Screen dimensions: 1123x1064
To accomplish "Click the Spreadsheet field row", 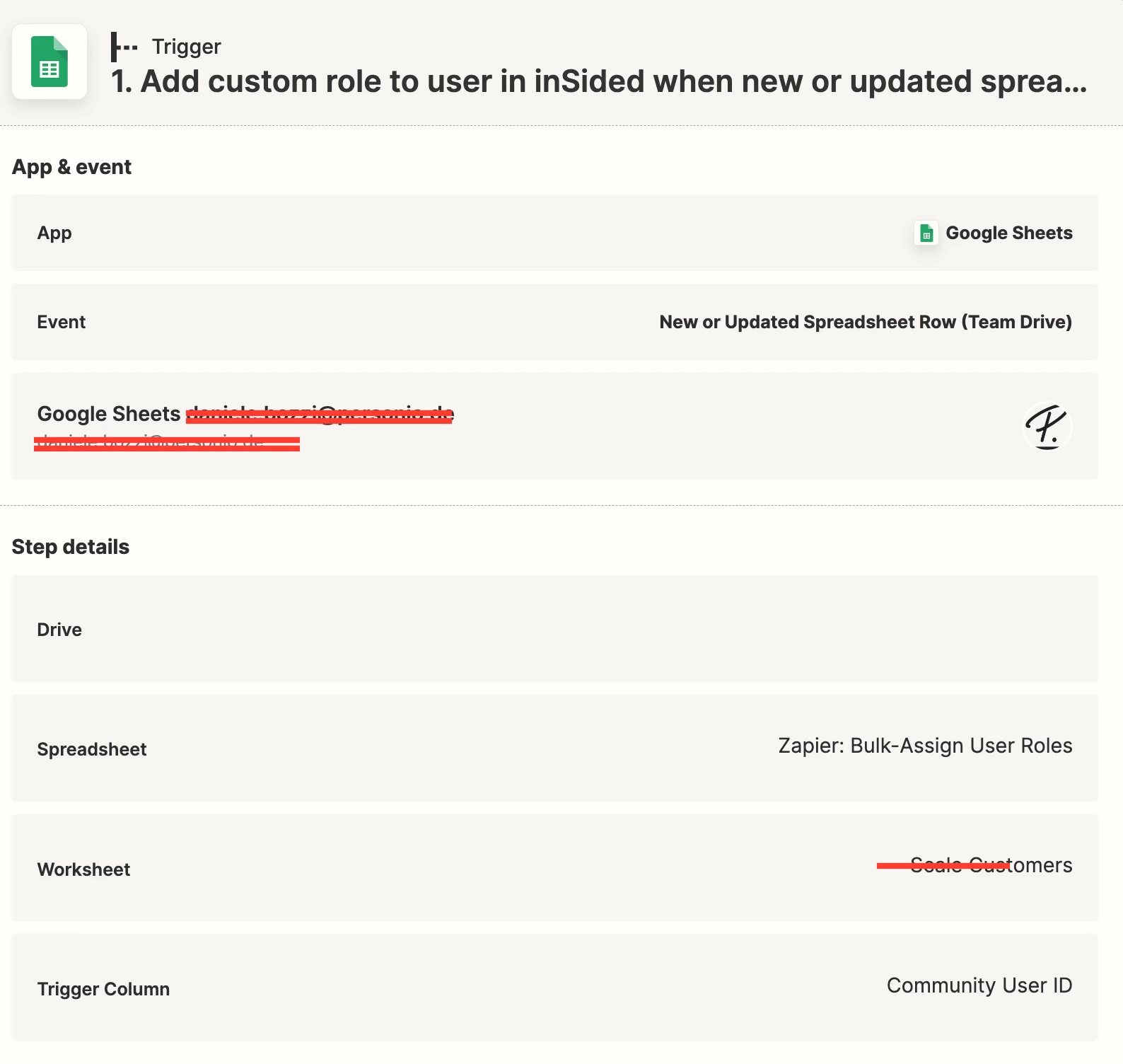I will click(554, 748).
